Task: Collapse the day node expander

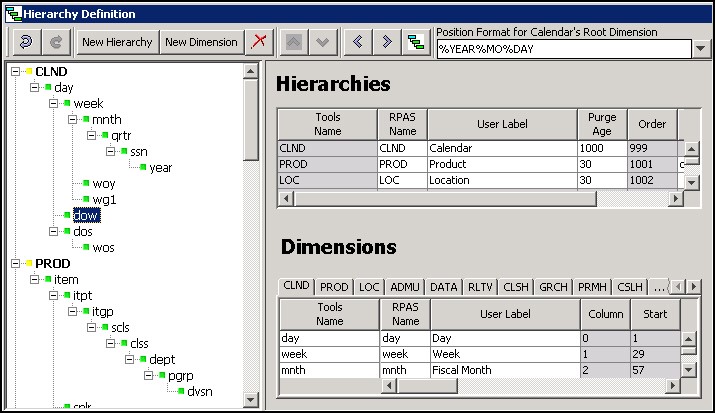Action: (34, 88)
